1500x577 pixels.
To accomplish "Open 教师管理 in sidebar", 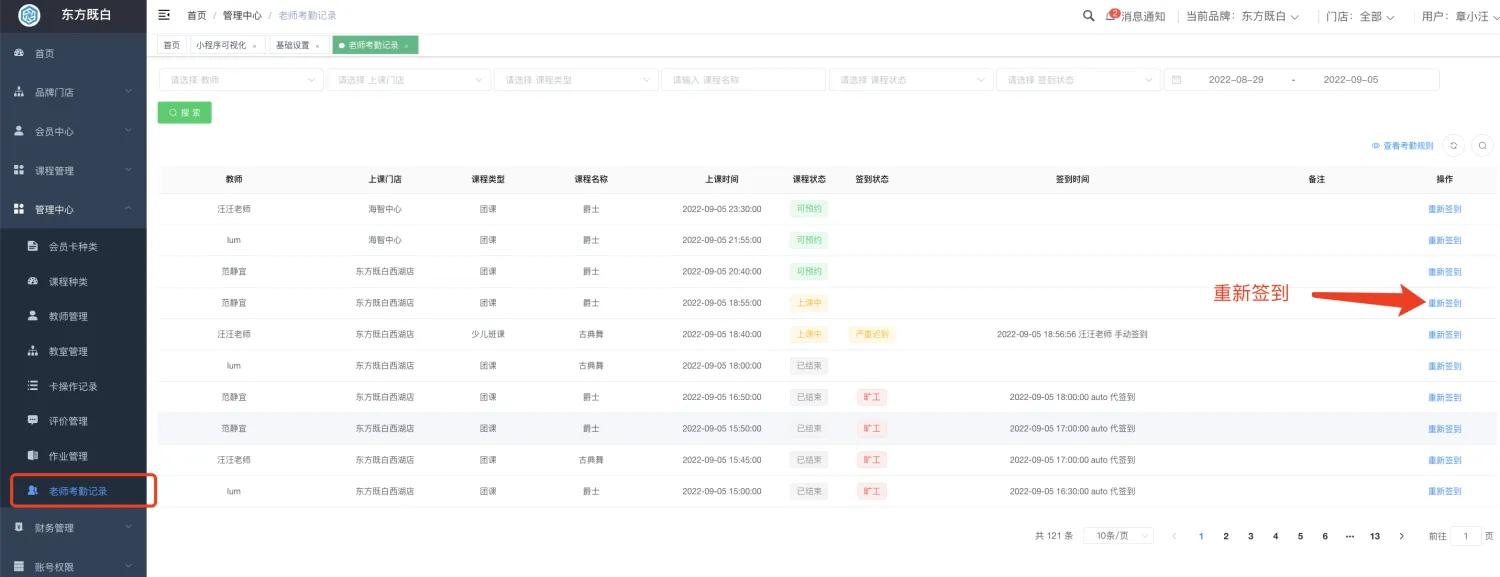I will pos(68,316).
